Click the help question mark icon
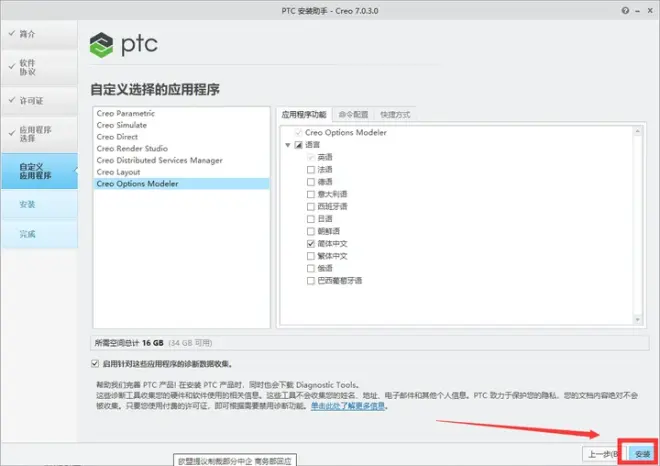This screenshot has height=466, width=660. pyautogui.click(x=625, y=11)
